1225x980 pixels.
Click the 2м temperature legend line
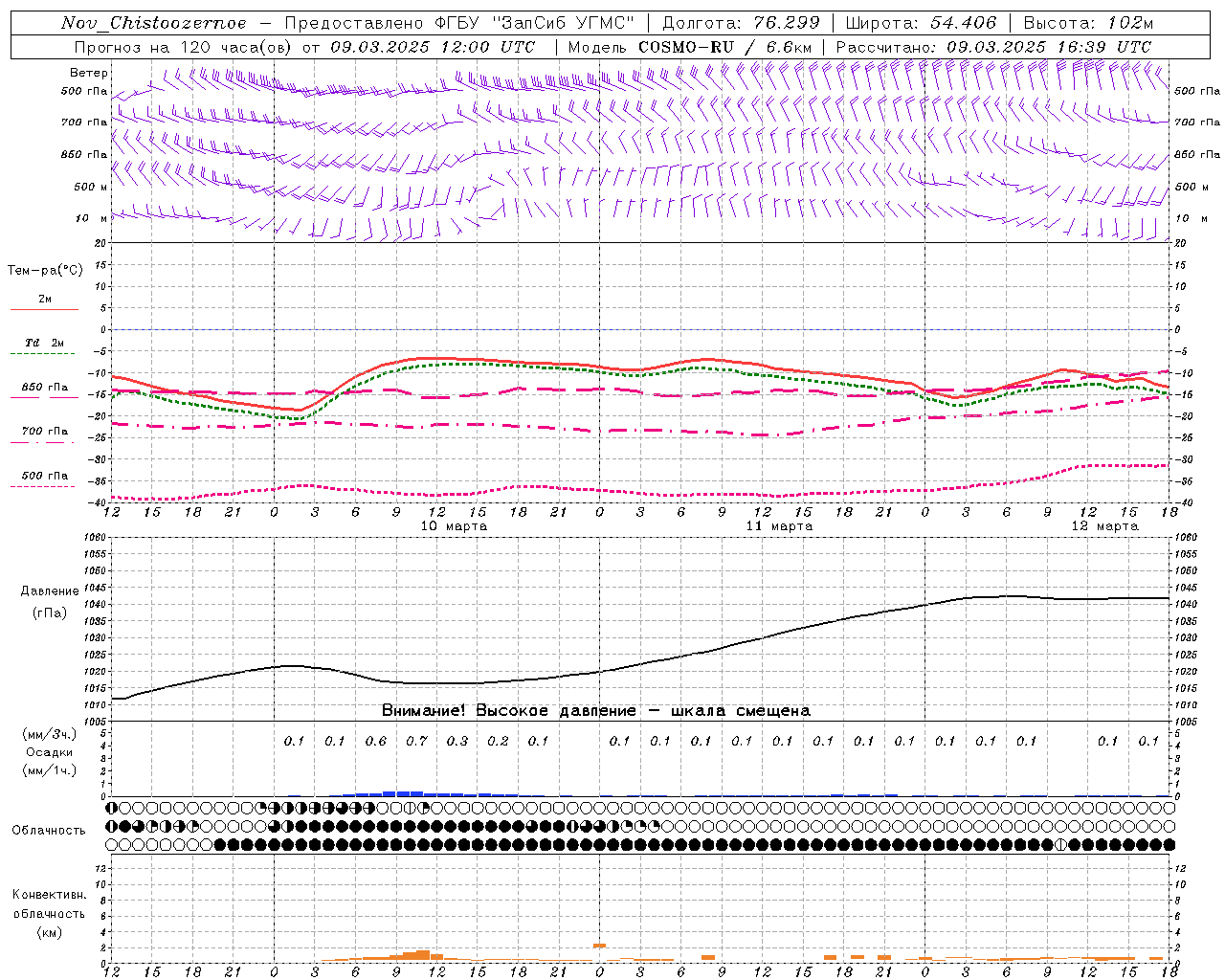coord(44,309)
